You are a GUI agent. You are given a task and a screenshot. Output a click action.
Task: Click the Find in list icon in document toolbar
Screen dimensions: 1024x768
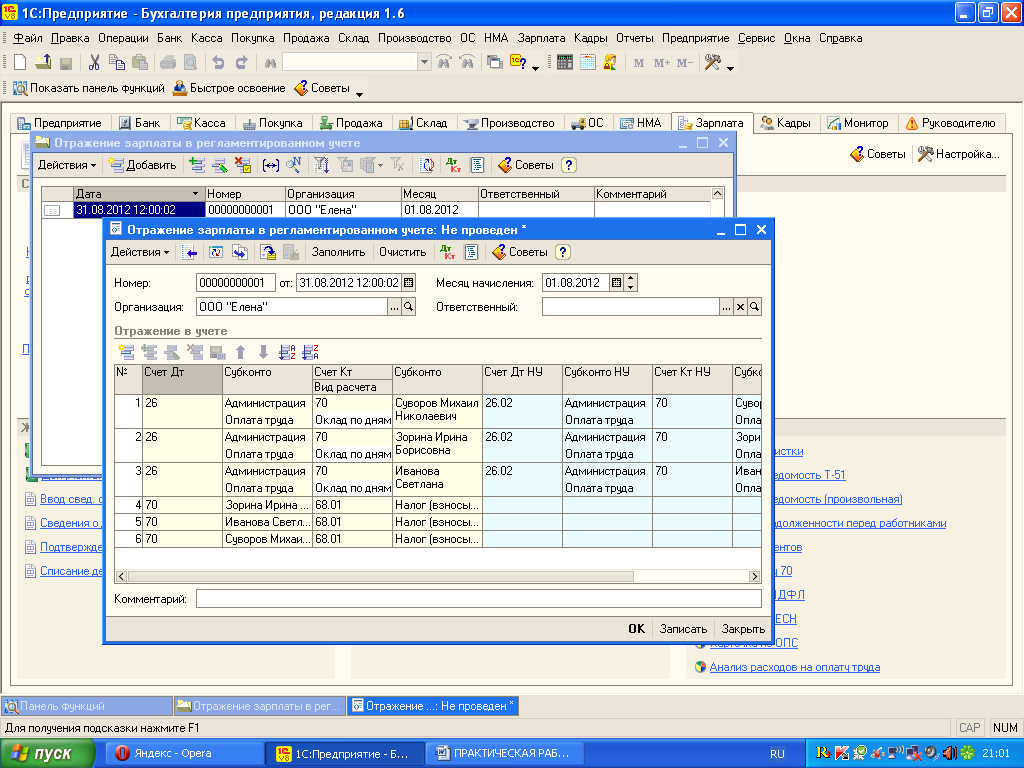[x=189, y=252]
